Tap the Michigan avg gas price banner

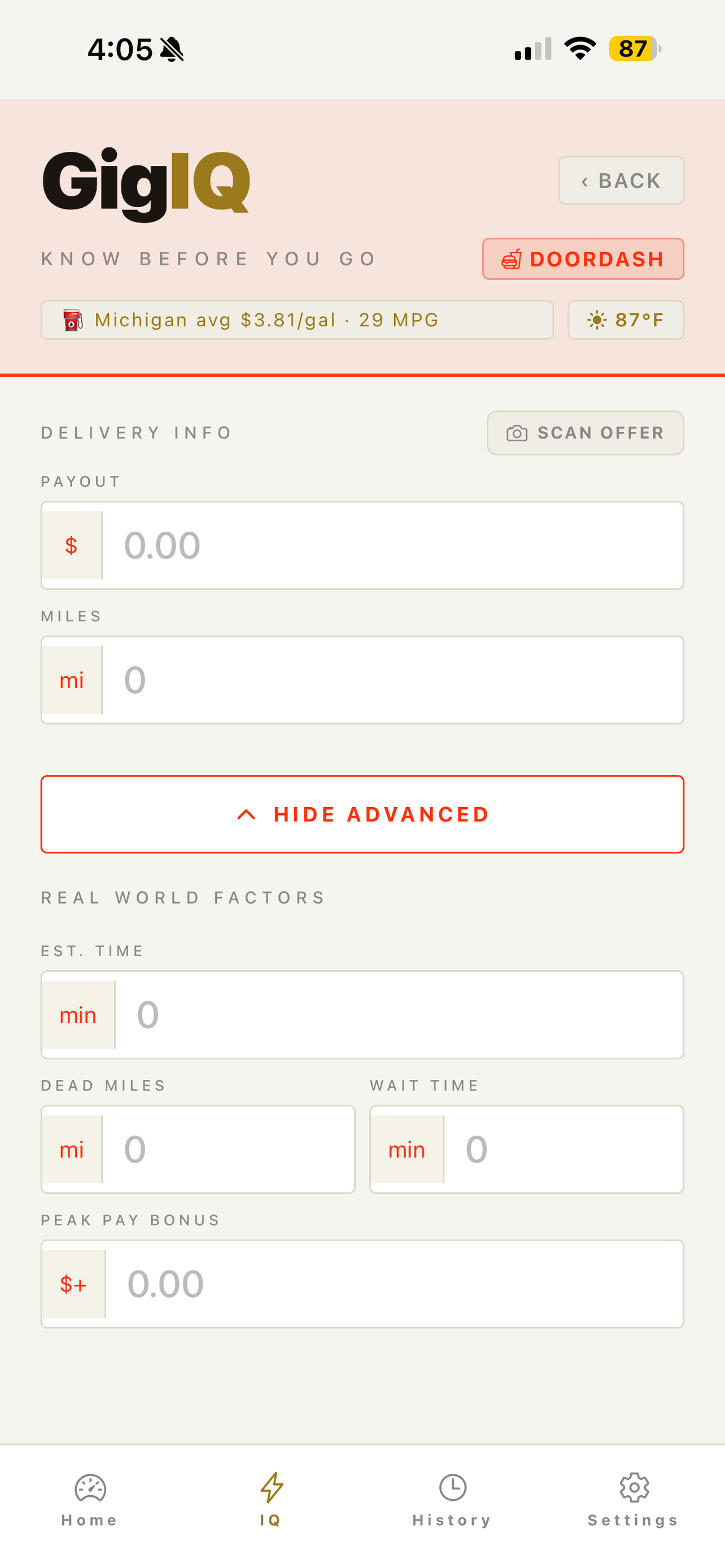(x=297, y=320)
